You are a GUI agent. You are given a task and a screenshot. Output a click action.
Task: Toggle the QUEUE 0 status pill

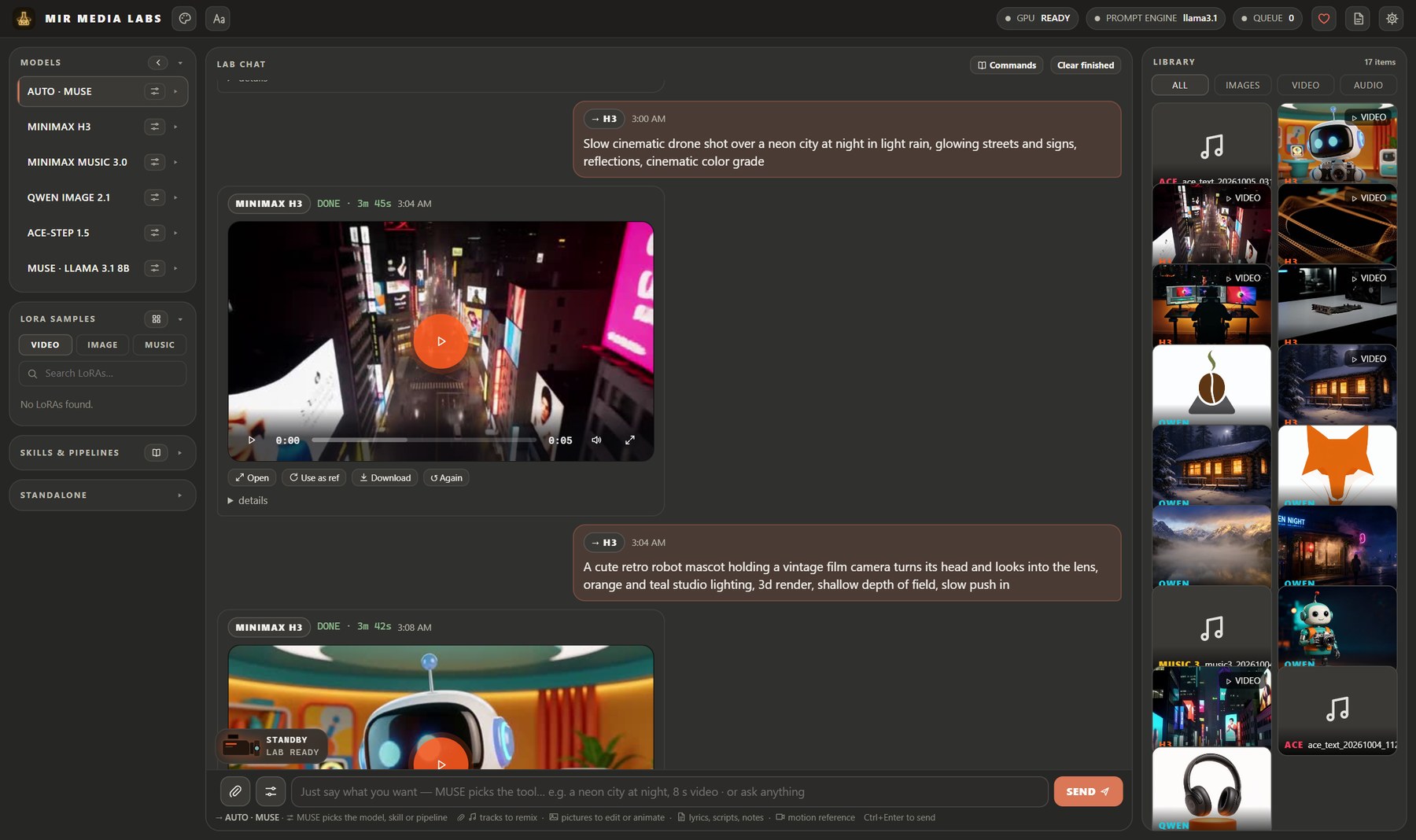1267,18
